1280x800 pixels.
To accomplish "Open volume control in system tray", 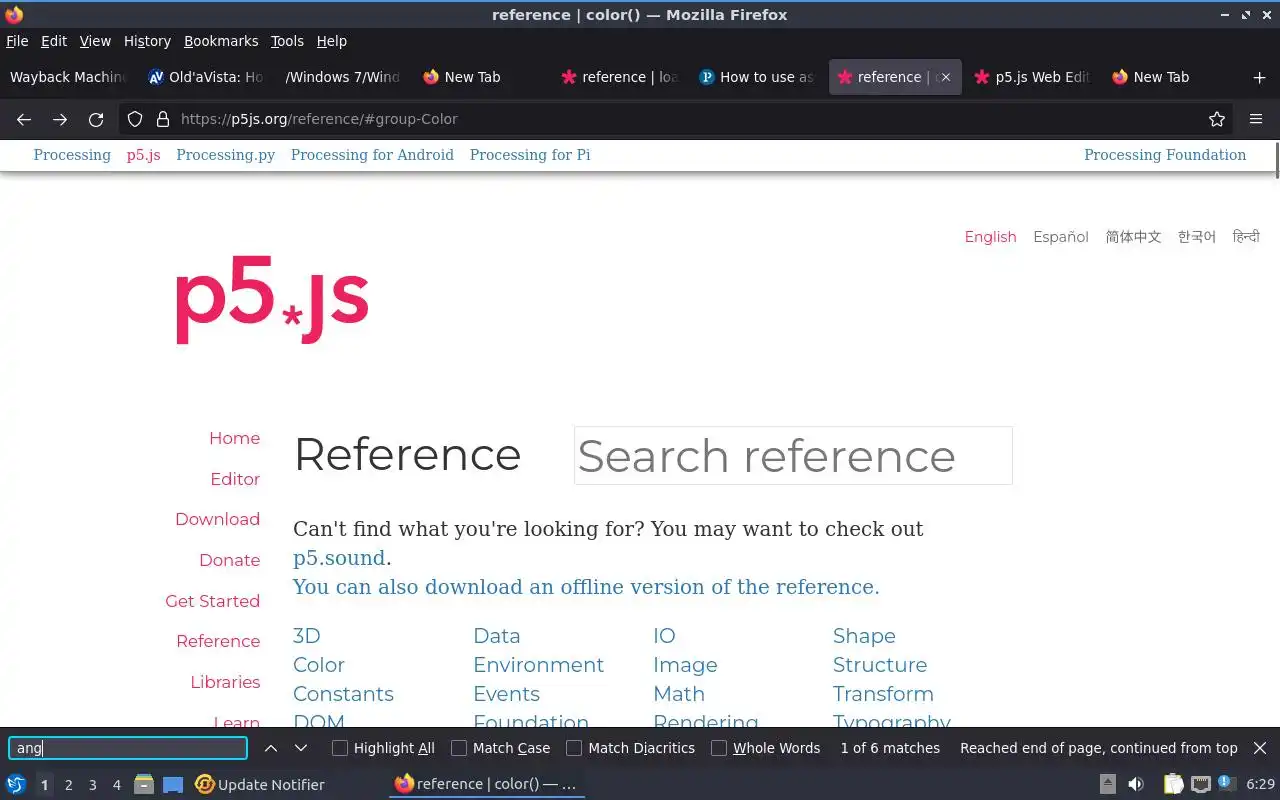I will click(1136, 784).
